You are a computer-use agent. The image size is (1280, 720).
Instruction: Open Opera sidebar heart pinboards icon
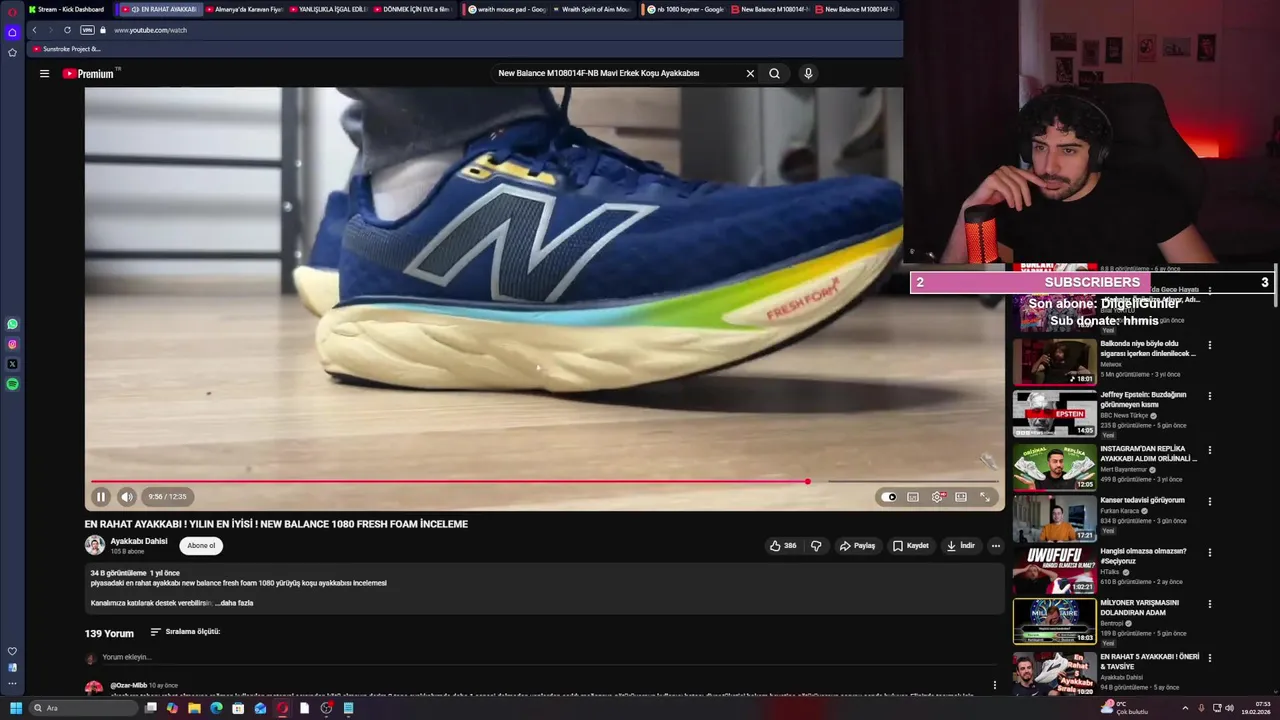click(x=12, y=651)
